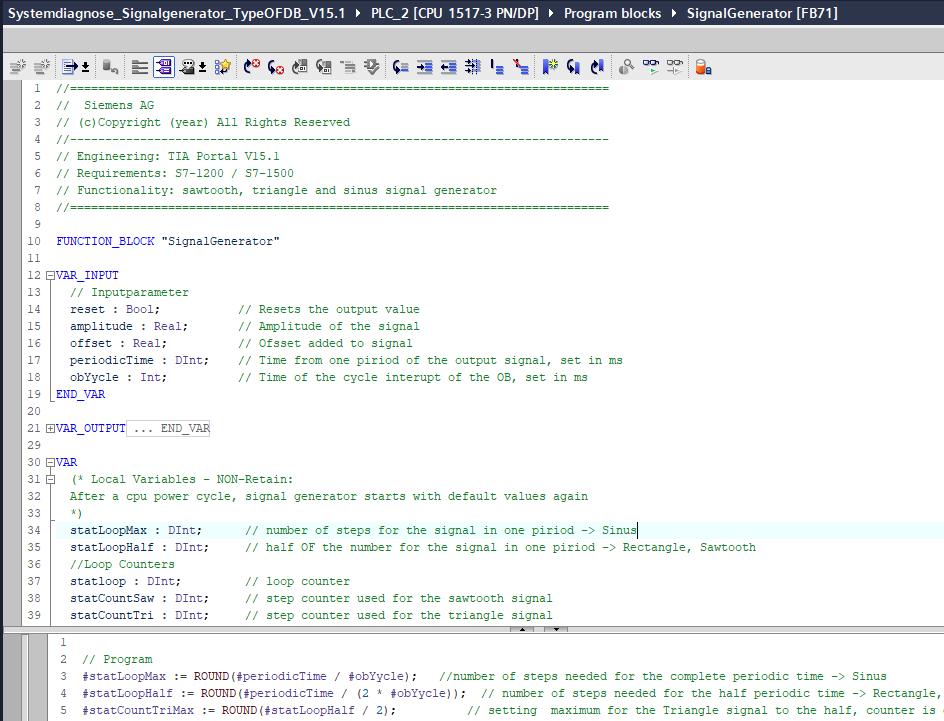Click the grayed glasses icon with the contact symbol
Screen dimensions: 944x721
(x=675, y=67)
